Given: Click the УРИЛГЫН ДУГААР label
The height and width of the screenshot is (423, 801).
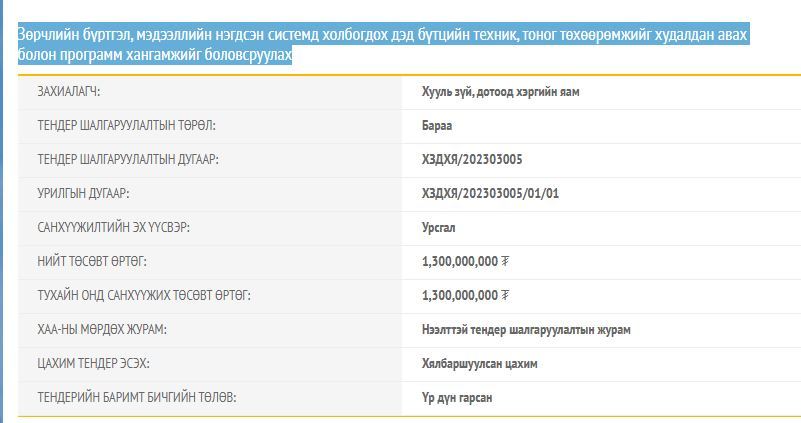Looking at the screenshot, I should pyautogui.click(x=83, y=194).
